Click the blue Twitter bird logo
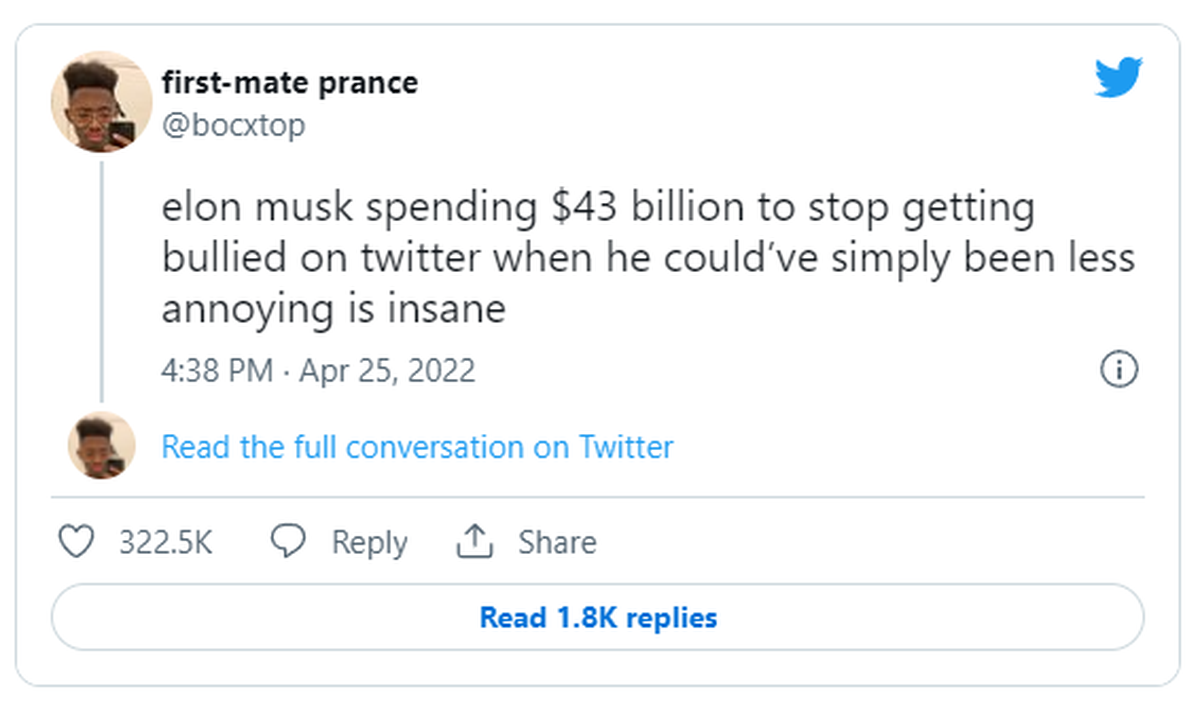Image resolution: width=1200 pixels, height=706 pixels. point(1118,77)
